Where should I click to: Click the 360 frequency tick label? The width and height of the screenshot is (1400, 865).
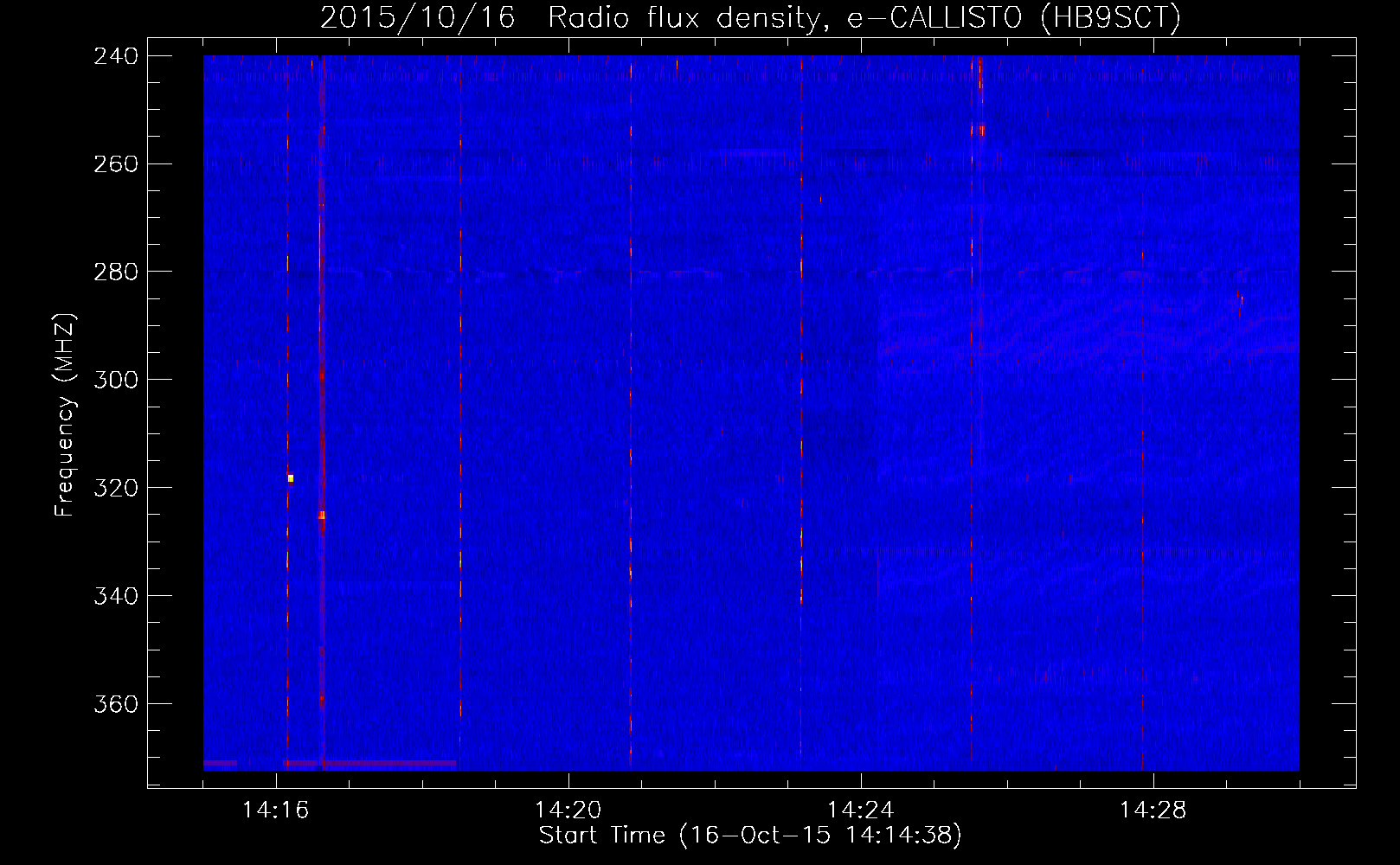[x=116, y=705]
